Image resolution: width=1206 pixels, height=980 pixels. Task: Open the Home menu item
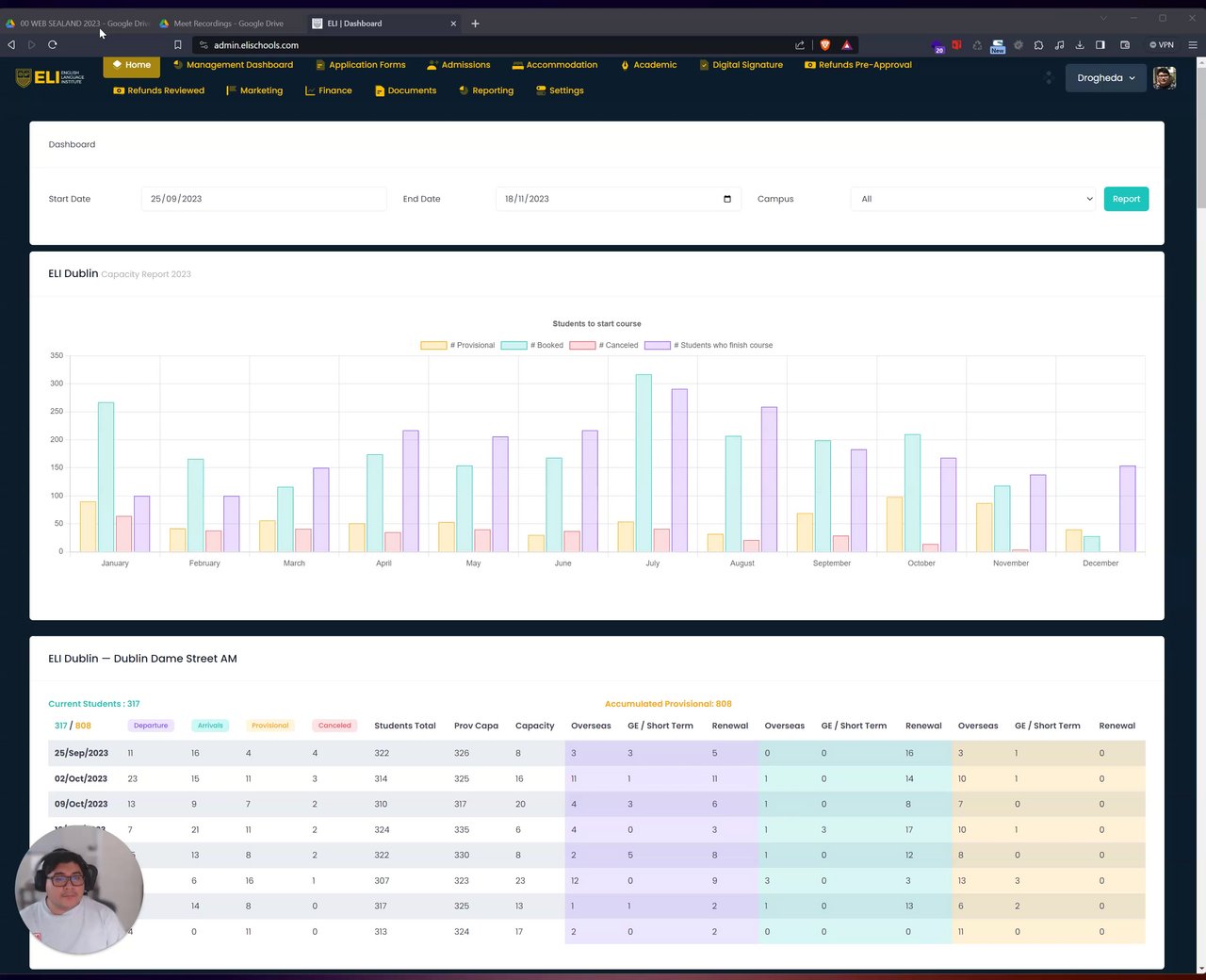(x=131, y=65)
